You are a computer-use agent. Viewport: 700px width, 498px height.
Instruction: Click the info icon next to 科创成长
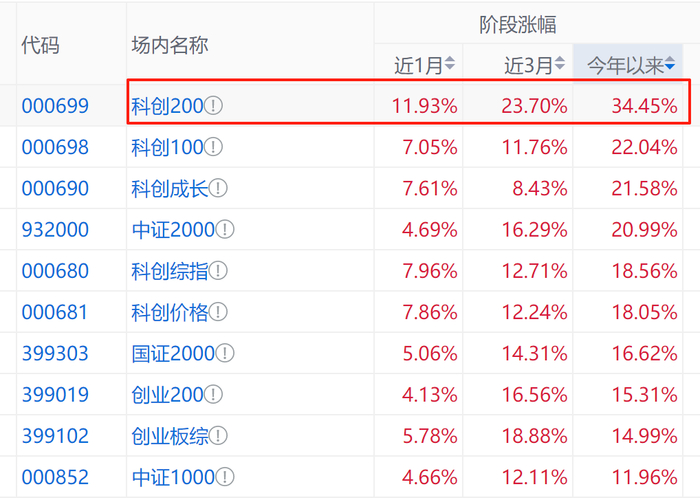218,188
